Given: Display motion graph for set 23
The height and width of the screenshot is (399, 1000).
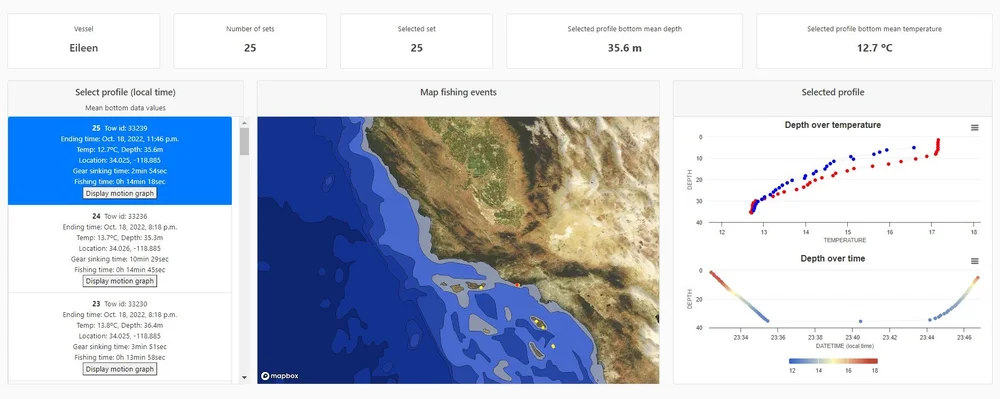Looking at the screenshot, I should click(120, 369).
